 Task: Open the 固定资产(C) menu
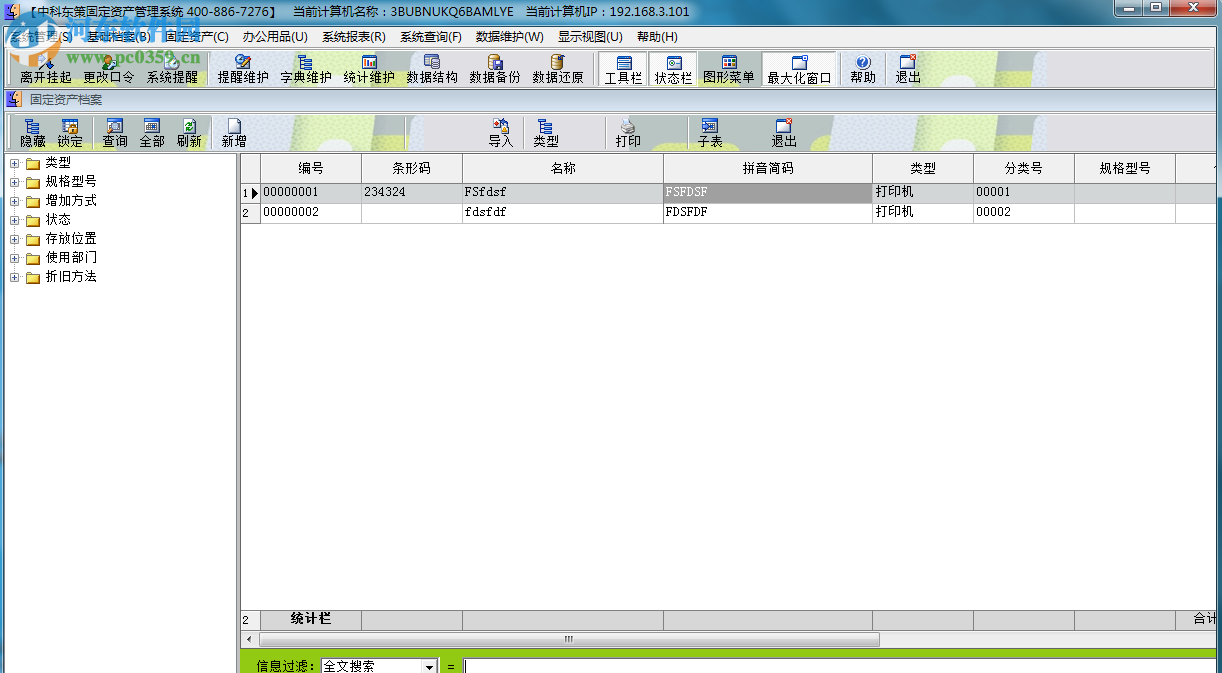[x=197, y=37]
